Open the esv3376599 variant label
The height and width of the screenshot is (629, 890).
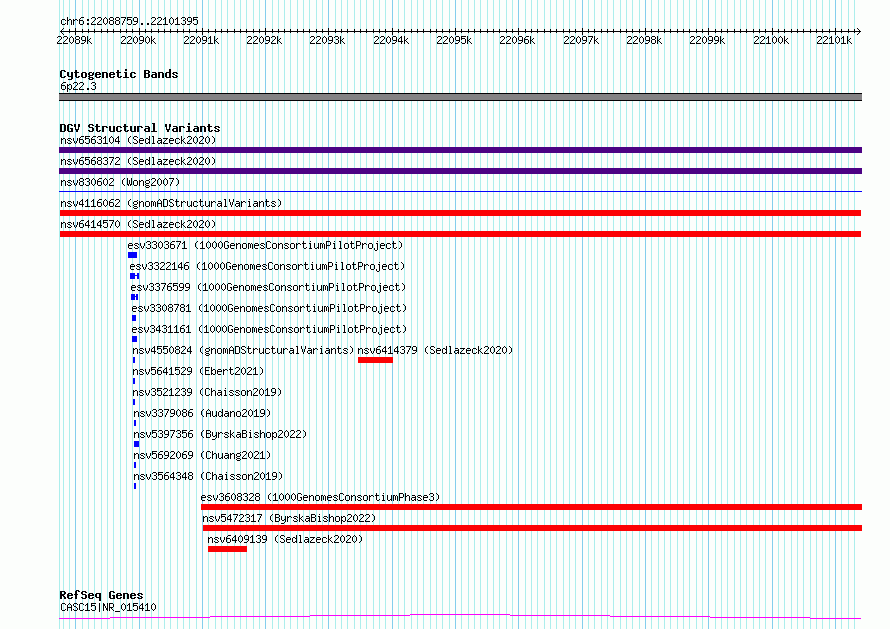point(268,287)
